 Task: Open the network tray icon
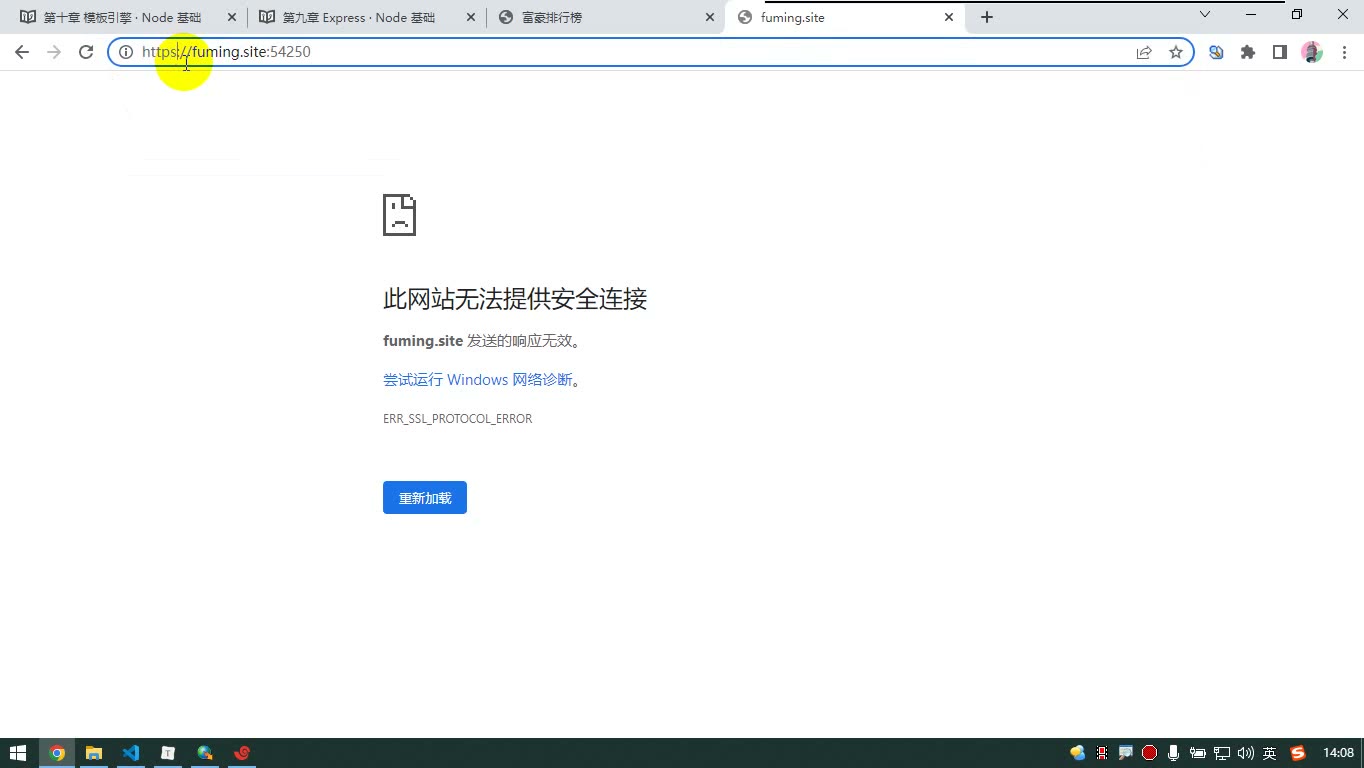(x=1221, y=753)
